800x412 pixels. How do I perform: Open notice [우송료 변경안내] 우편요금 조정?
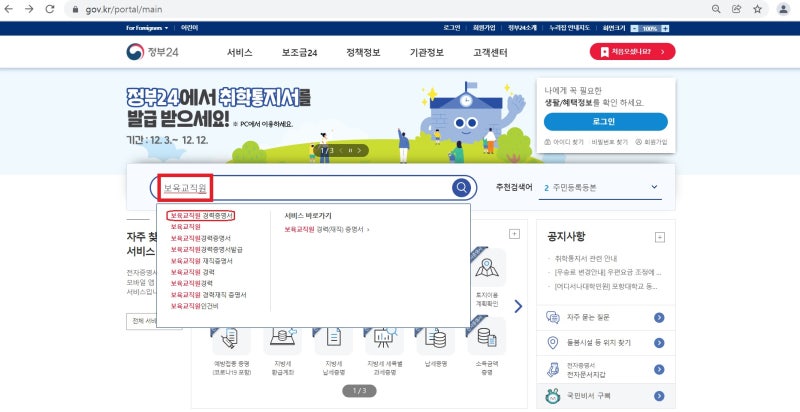click(607, 272)
